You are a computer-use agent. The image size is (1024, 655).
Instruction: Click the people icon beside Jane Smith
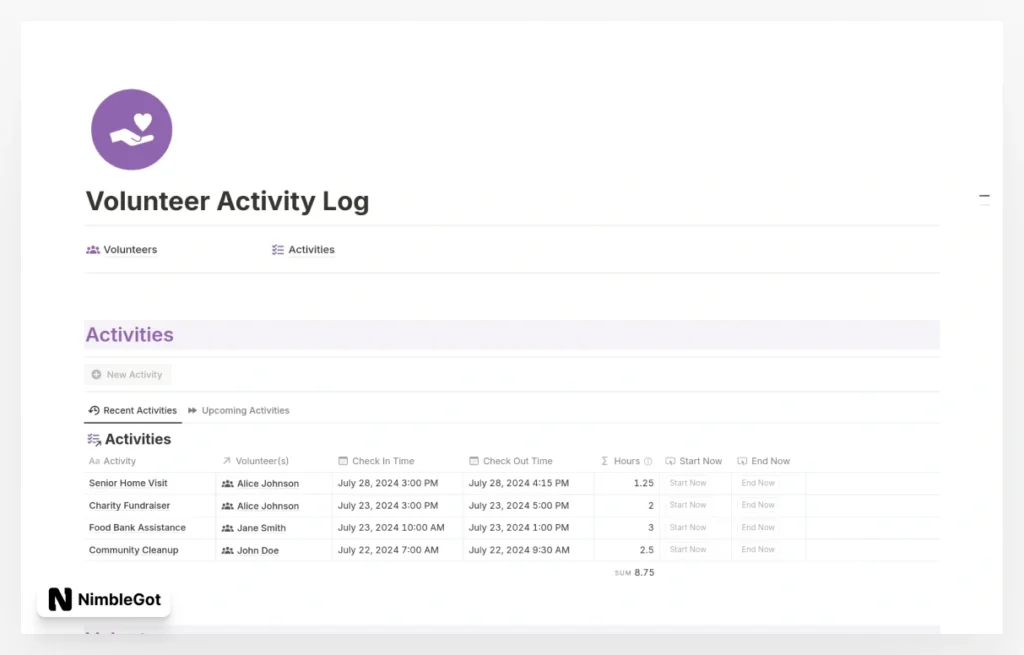pyautogui.click(x=227, y=528)
